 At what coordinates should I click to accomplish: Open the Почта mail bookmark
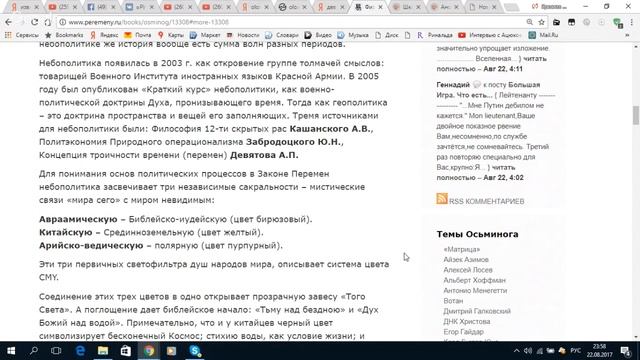pyautogui.click(x=138, y=35)
